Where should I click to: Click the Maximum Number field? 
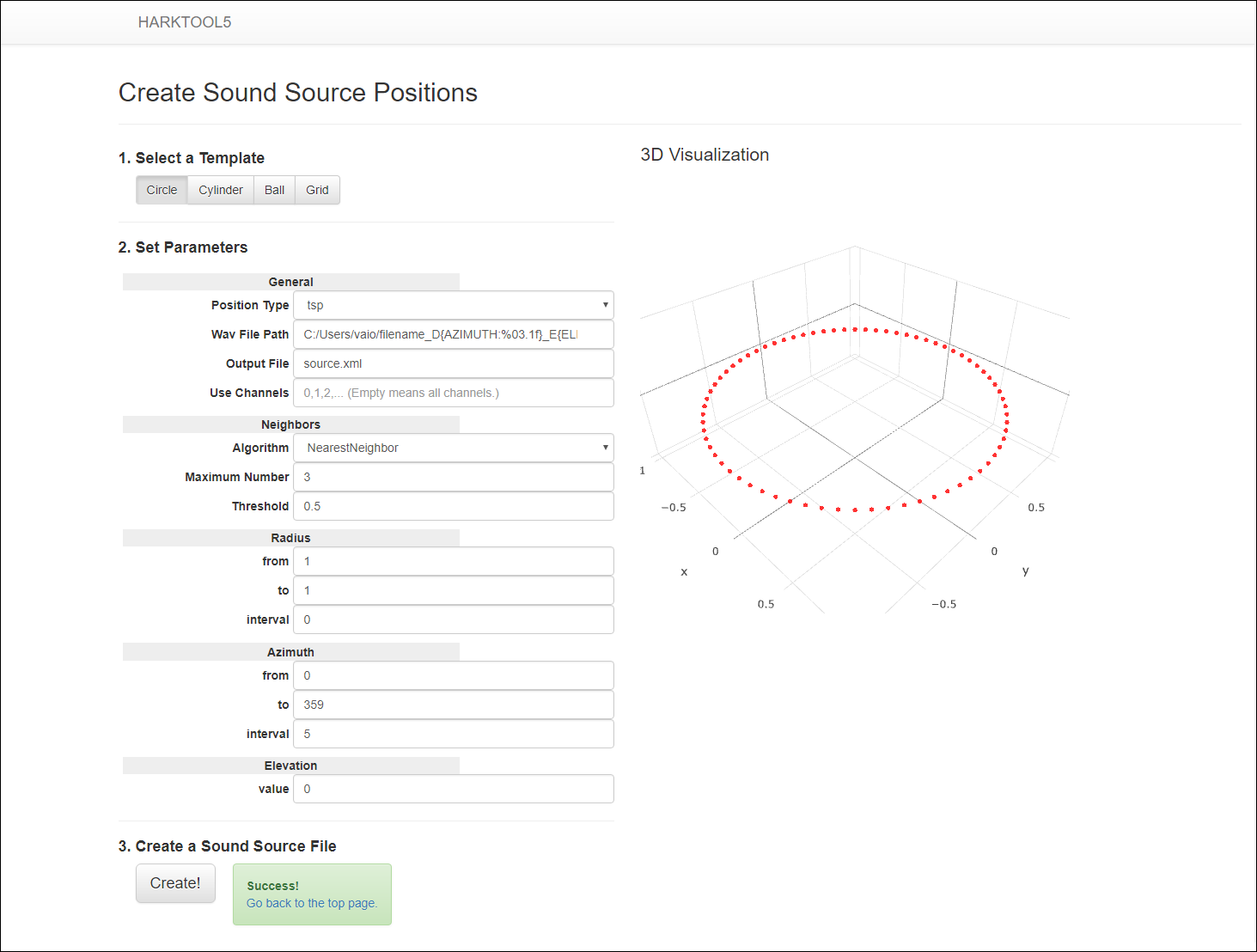[454, 477]
